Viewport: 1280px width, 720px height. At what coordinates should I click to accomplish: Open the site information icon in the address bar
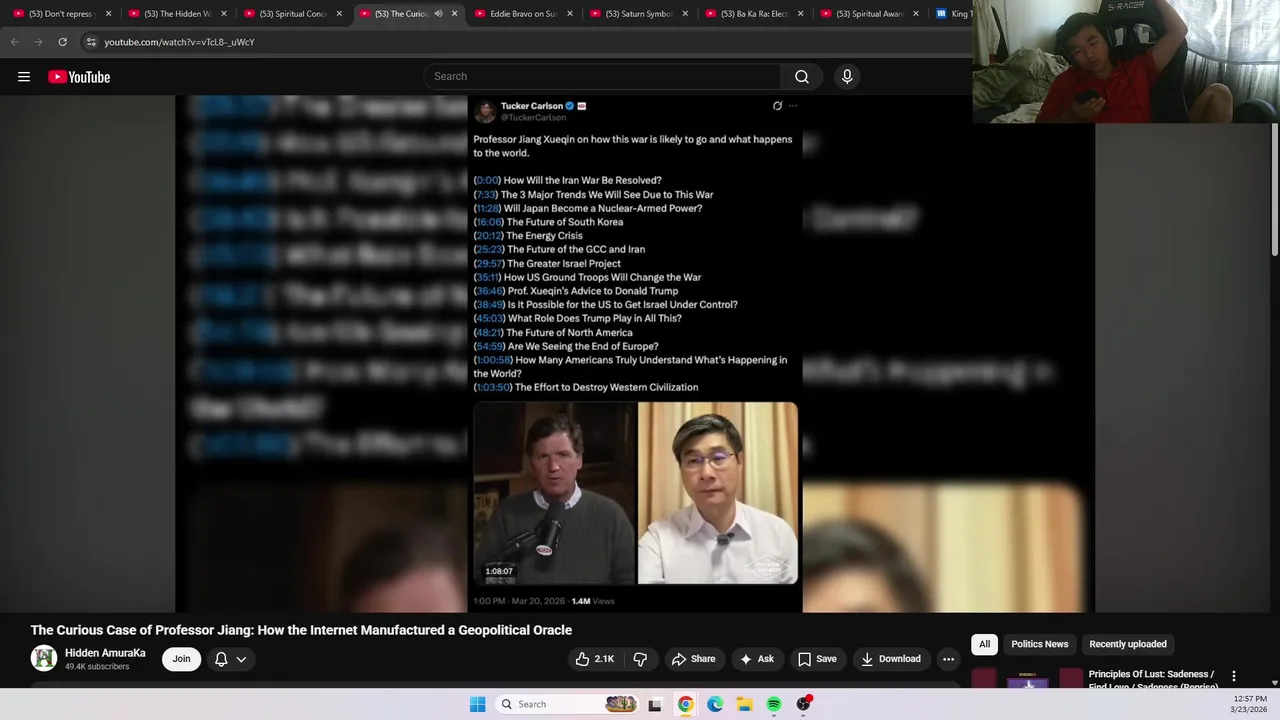click(x=91, y=42)
